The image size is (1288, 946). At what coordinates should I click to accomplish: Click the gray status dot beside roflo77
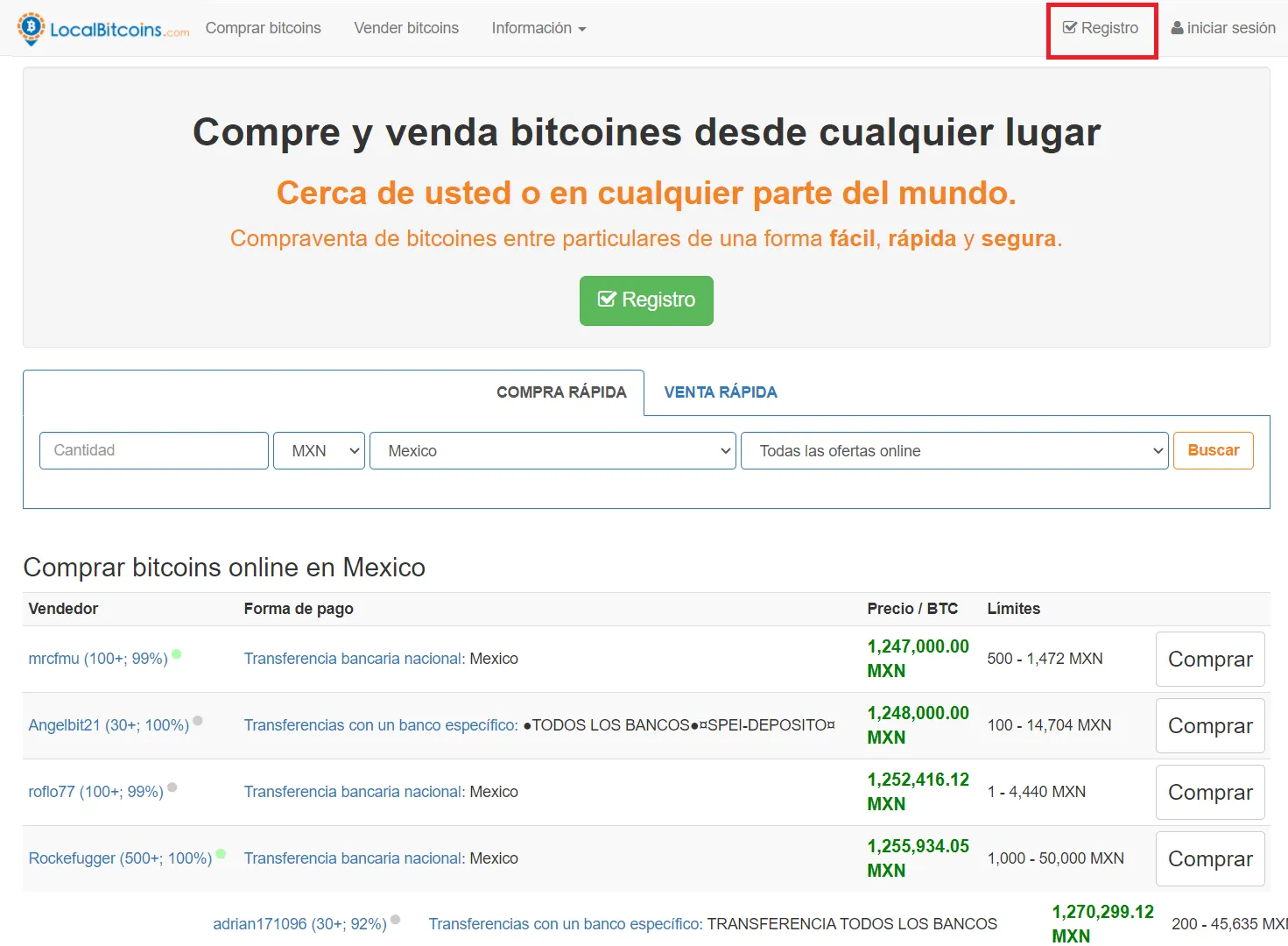(x=172, y=787)
